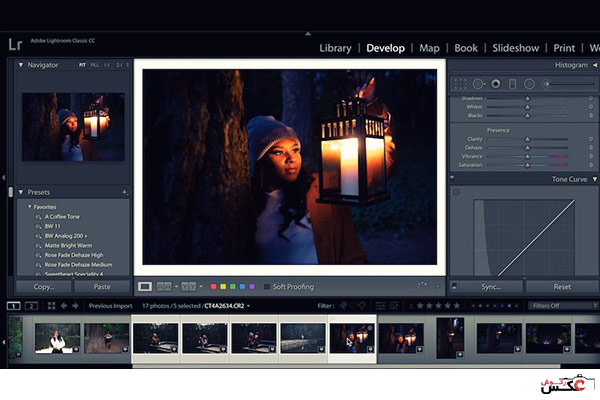This screenshot has height=400, width=600.
Task: Click badge on white dress thumbnail
Action: pyautogui.click(x=76, y=349)
